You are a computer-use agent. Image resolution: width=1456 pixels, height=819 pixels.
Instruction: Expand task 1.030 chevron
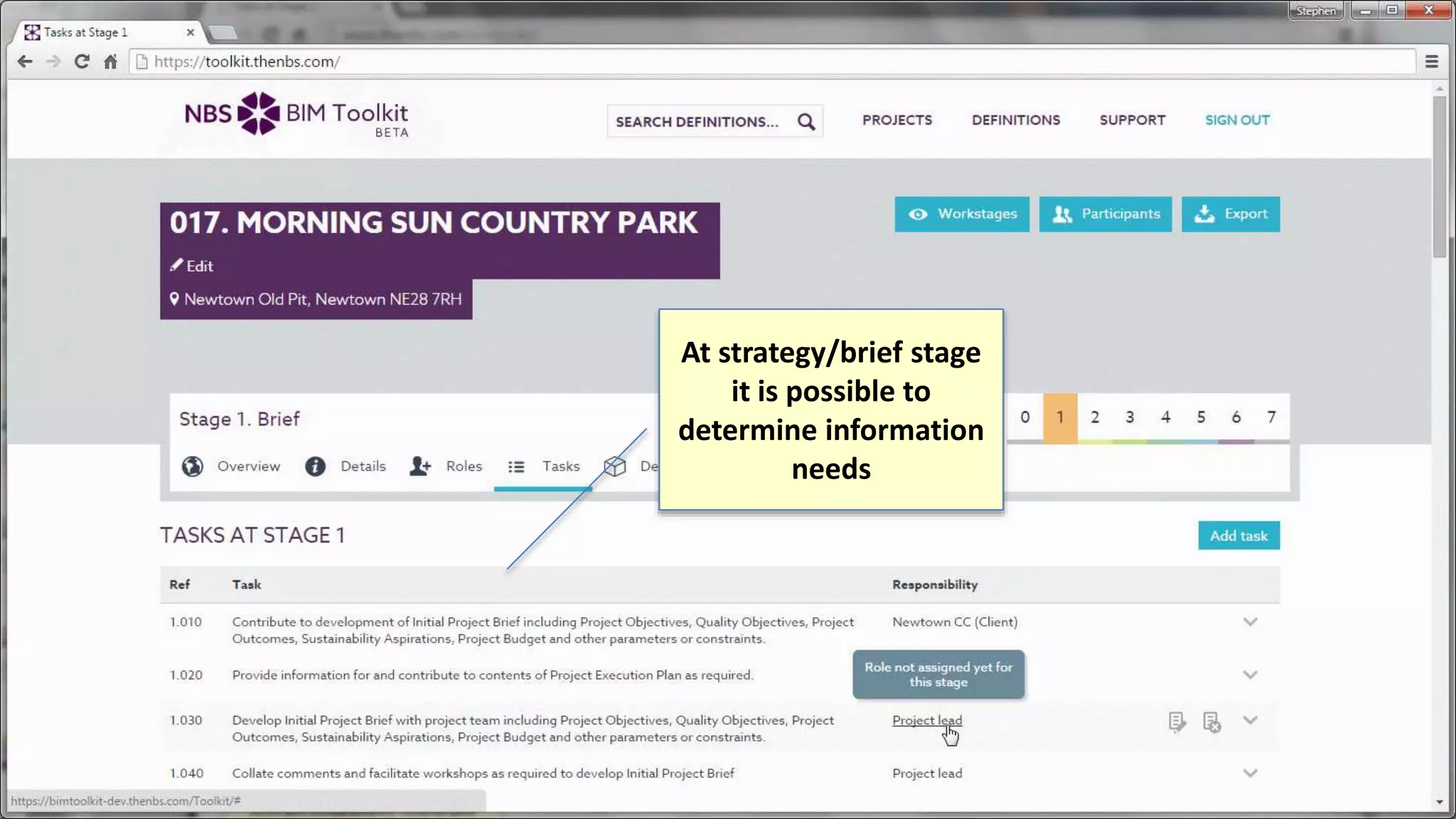click(x=1251, y=720)
